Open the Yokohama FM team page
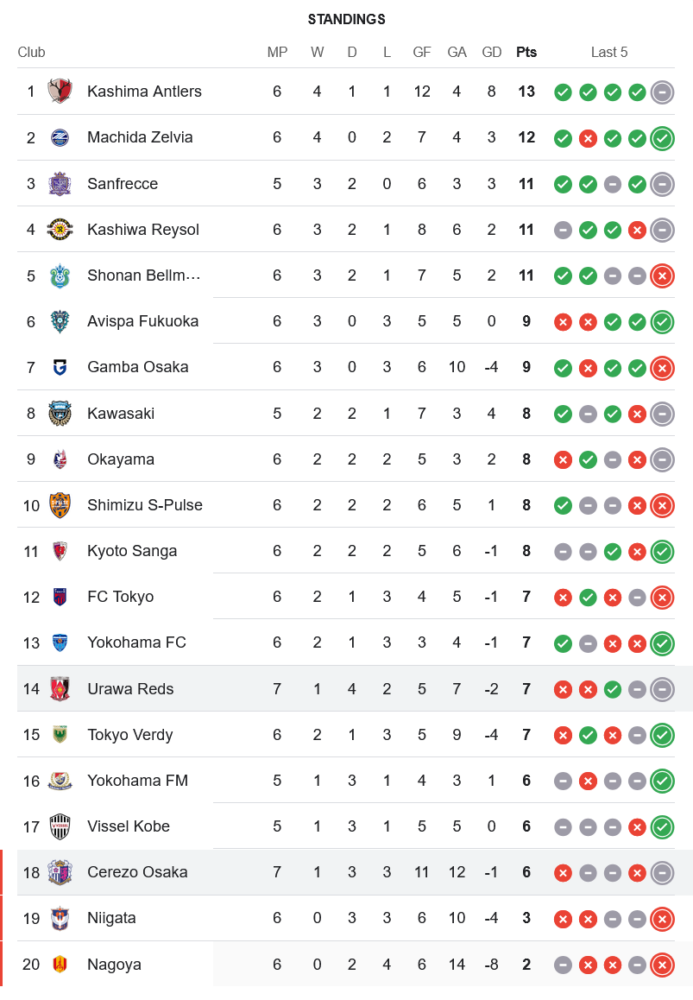 (137, 780)
